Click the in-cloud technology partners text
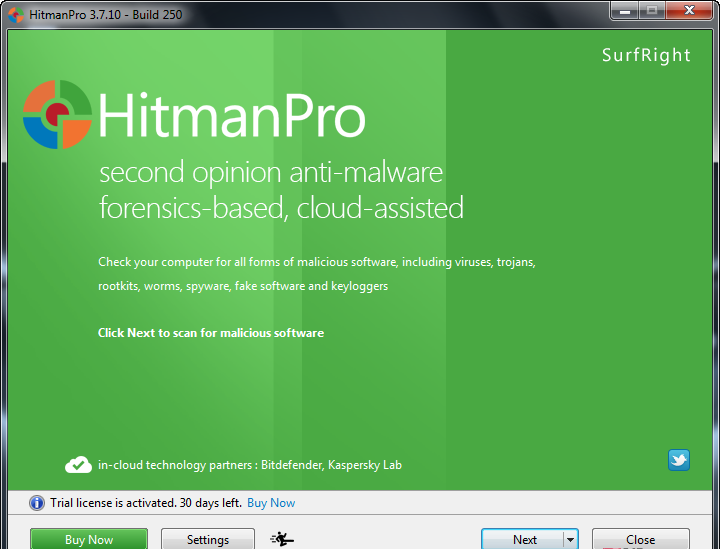Screen dimensions: 720x549 pyautogui.click(x=250, y=465)
